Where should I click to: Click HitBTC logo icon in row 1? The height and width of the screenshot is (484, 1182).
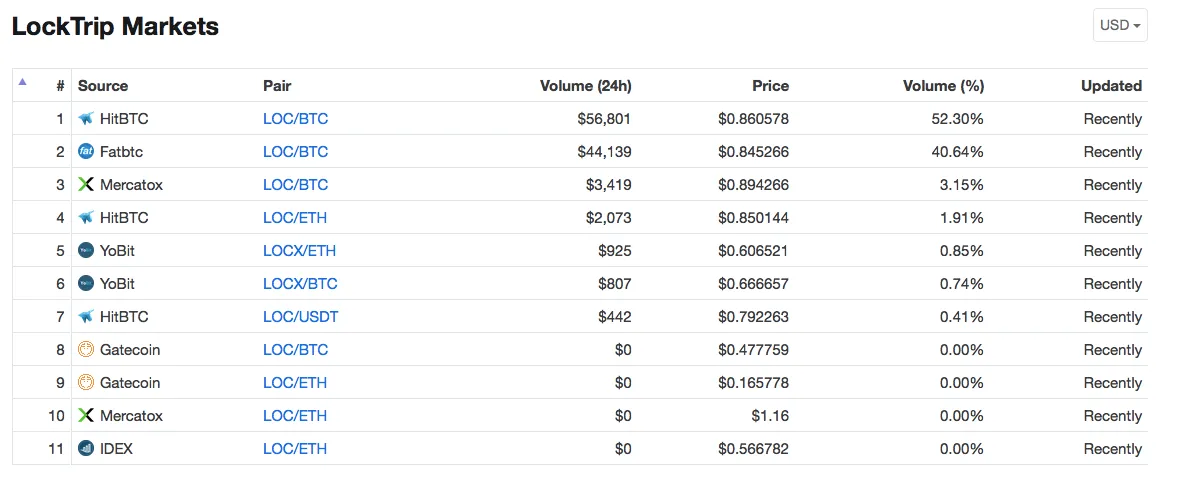(x=86, y=119)
